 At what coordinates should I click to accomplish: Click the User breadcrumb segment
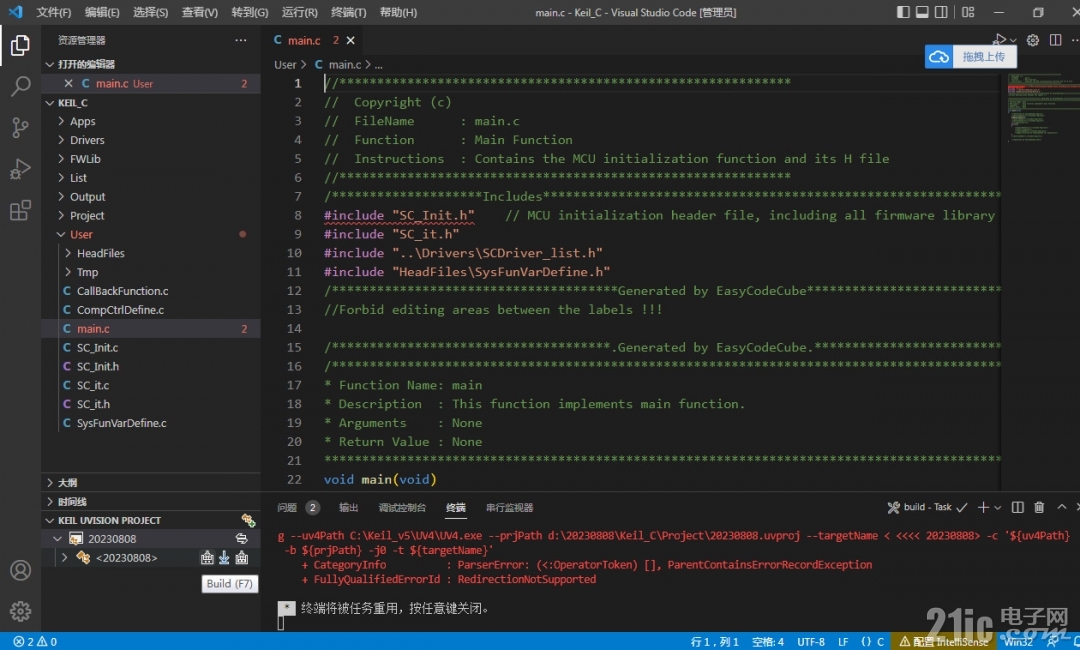click(x=285, y=64)
